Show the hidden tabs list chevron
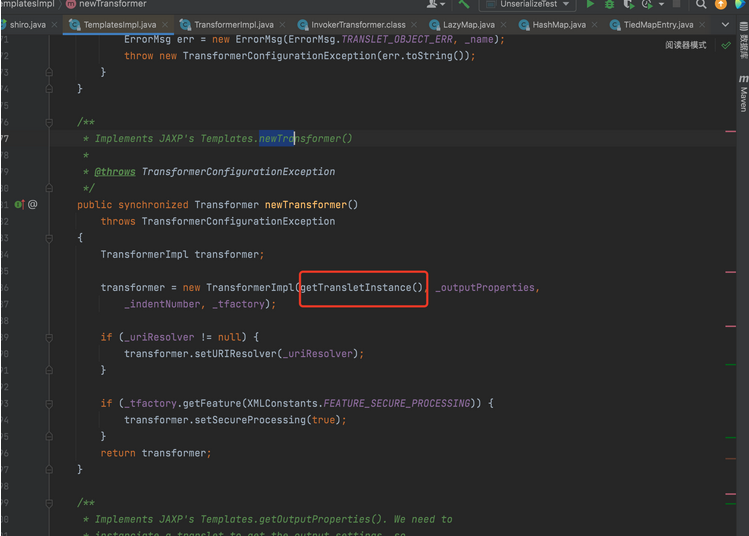749x536 pixels. click(725, 24)
